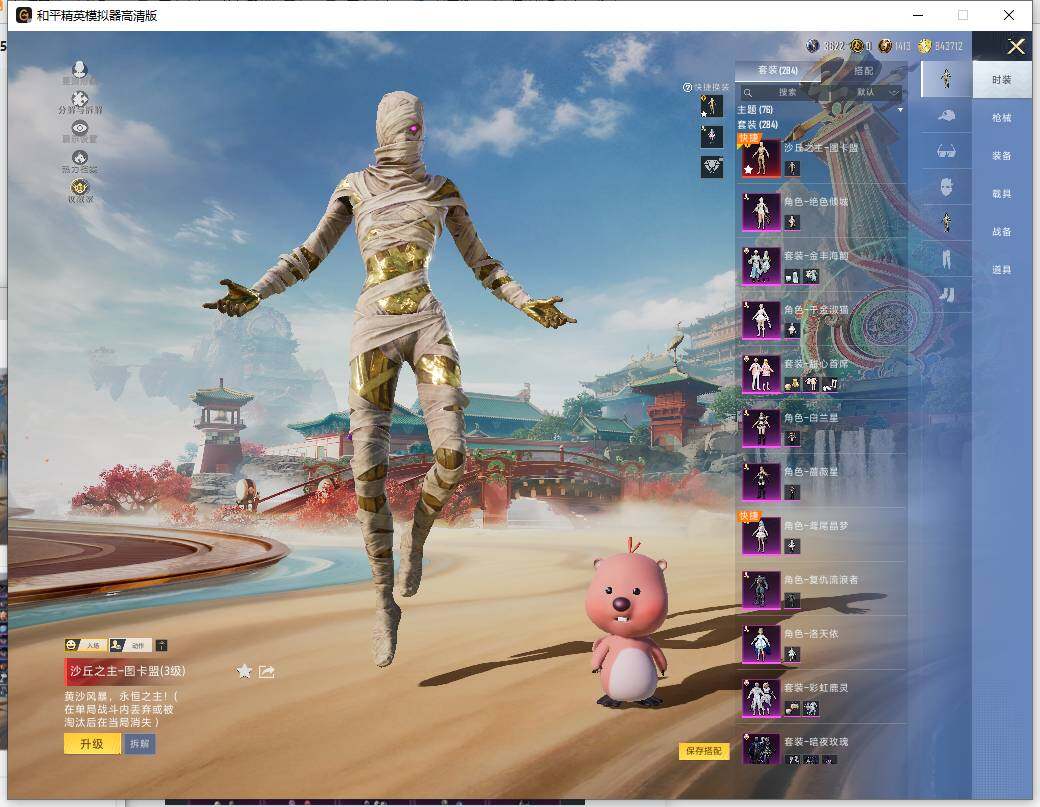Click the 搜索 search field
The image size is (1040, 807).
click(786, 92)
